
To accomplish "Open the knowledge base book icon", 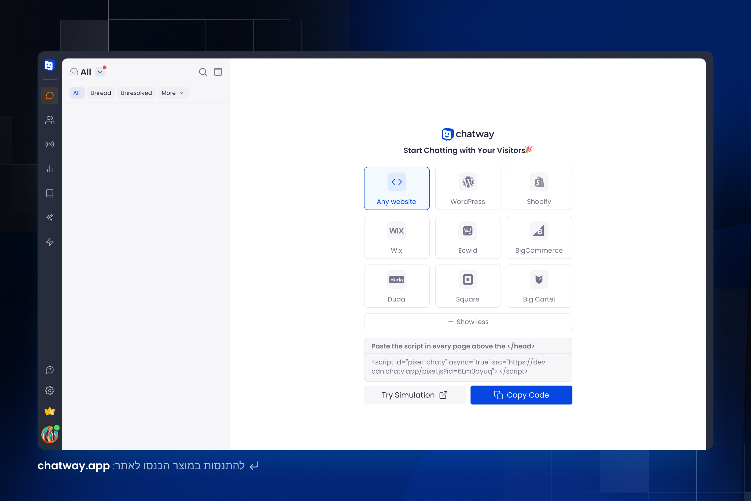I will (49, 193).
